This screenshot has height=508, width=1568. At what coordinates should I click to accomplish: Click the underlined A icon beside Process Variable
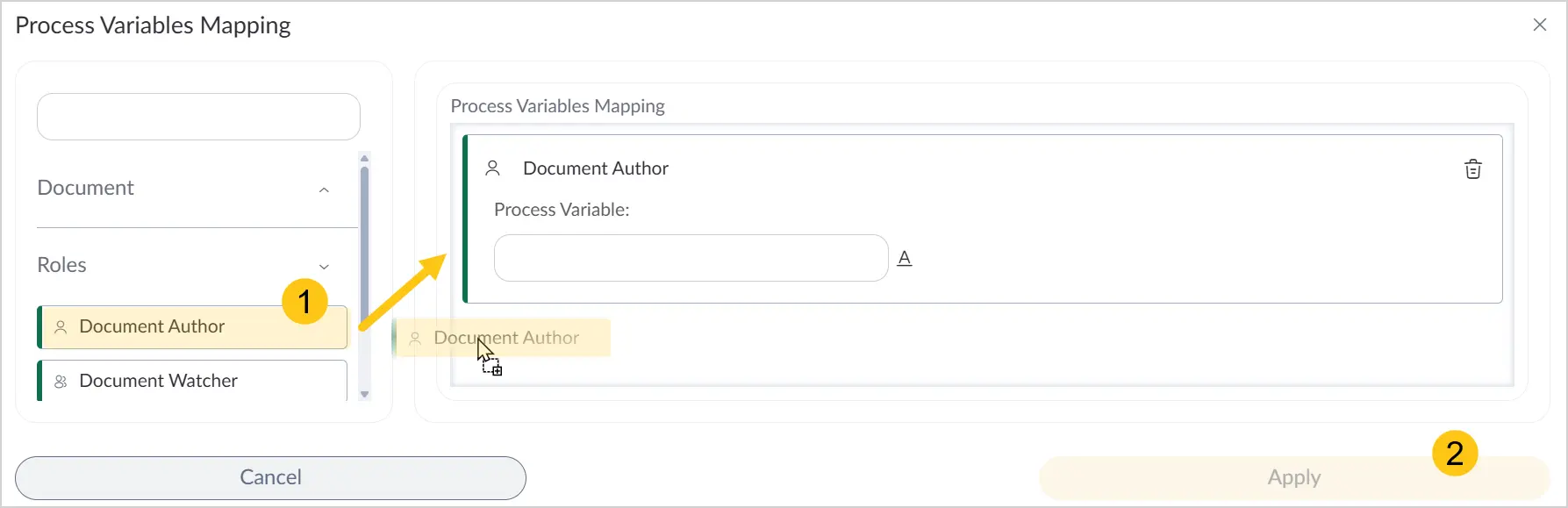pyautogui.click(x=905, y=258)
